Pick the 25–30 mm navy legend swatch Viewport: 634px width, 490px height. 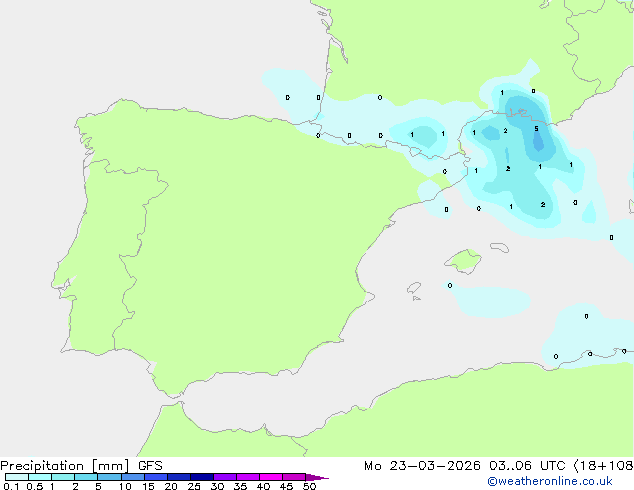tap(202, 477)
